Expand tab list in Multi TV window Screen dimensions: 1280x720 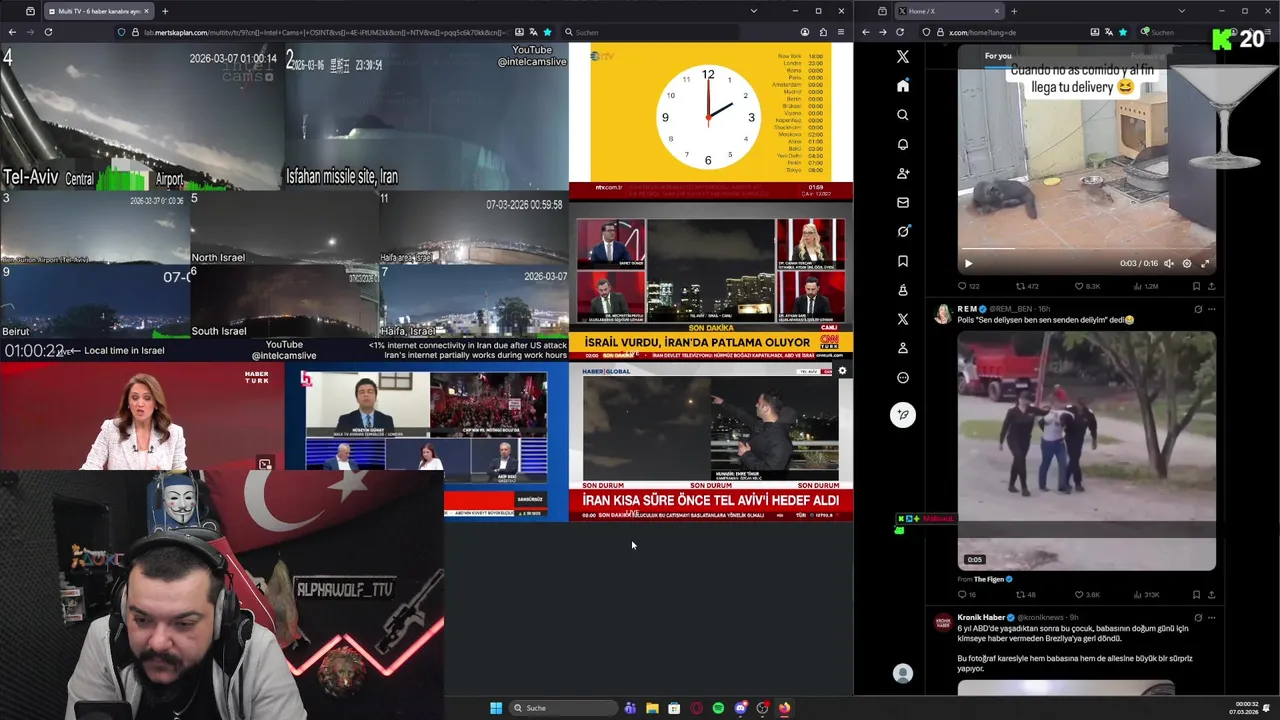click(x=753, y=11)
